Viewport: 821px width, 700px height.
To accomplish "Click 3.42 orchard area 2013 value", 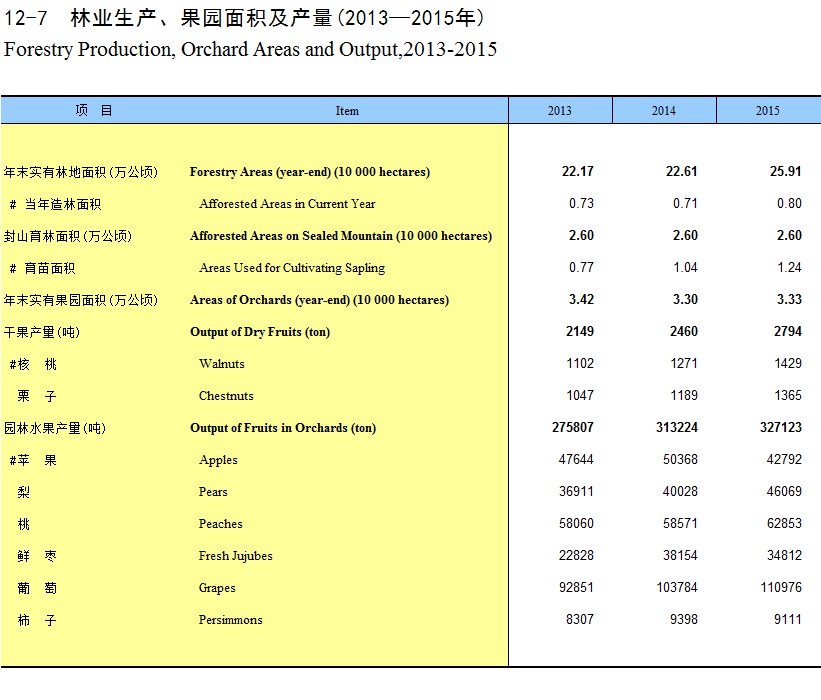I will tap(581, 299).
